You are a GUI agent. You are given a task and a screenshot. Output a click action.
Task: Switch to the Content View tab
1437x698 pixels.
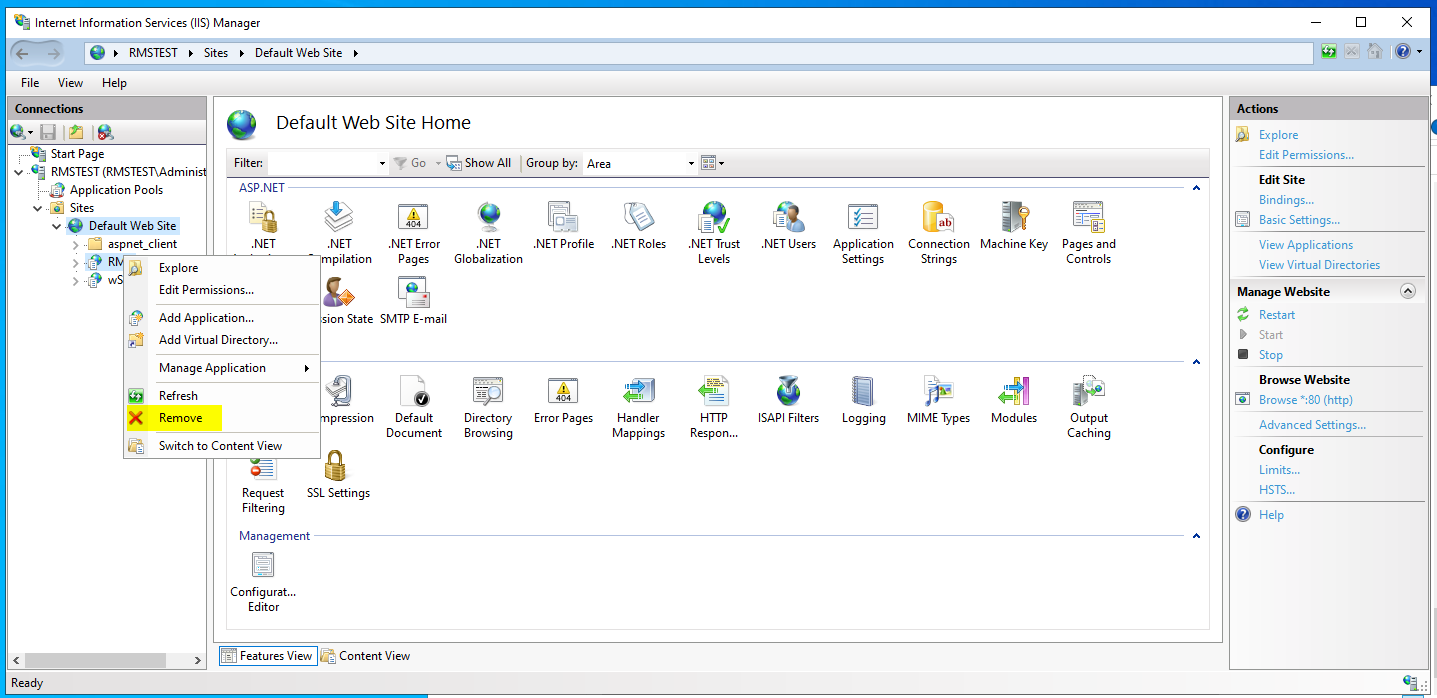click(x=366, y=656)
